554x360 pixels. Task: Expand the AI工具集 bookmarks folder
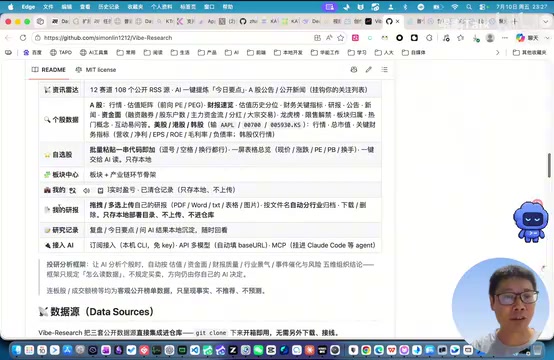94,53
